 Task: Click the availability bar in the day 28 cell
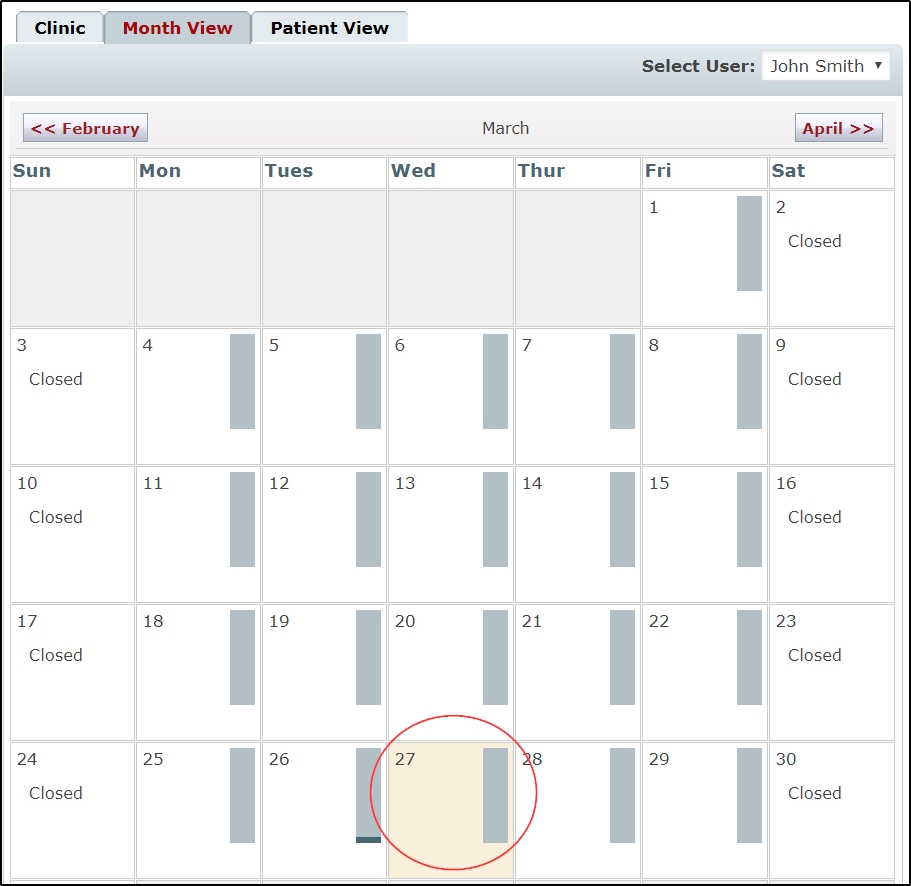pos(622,795)
